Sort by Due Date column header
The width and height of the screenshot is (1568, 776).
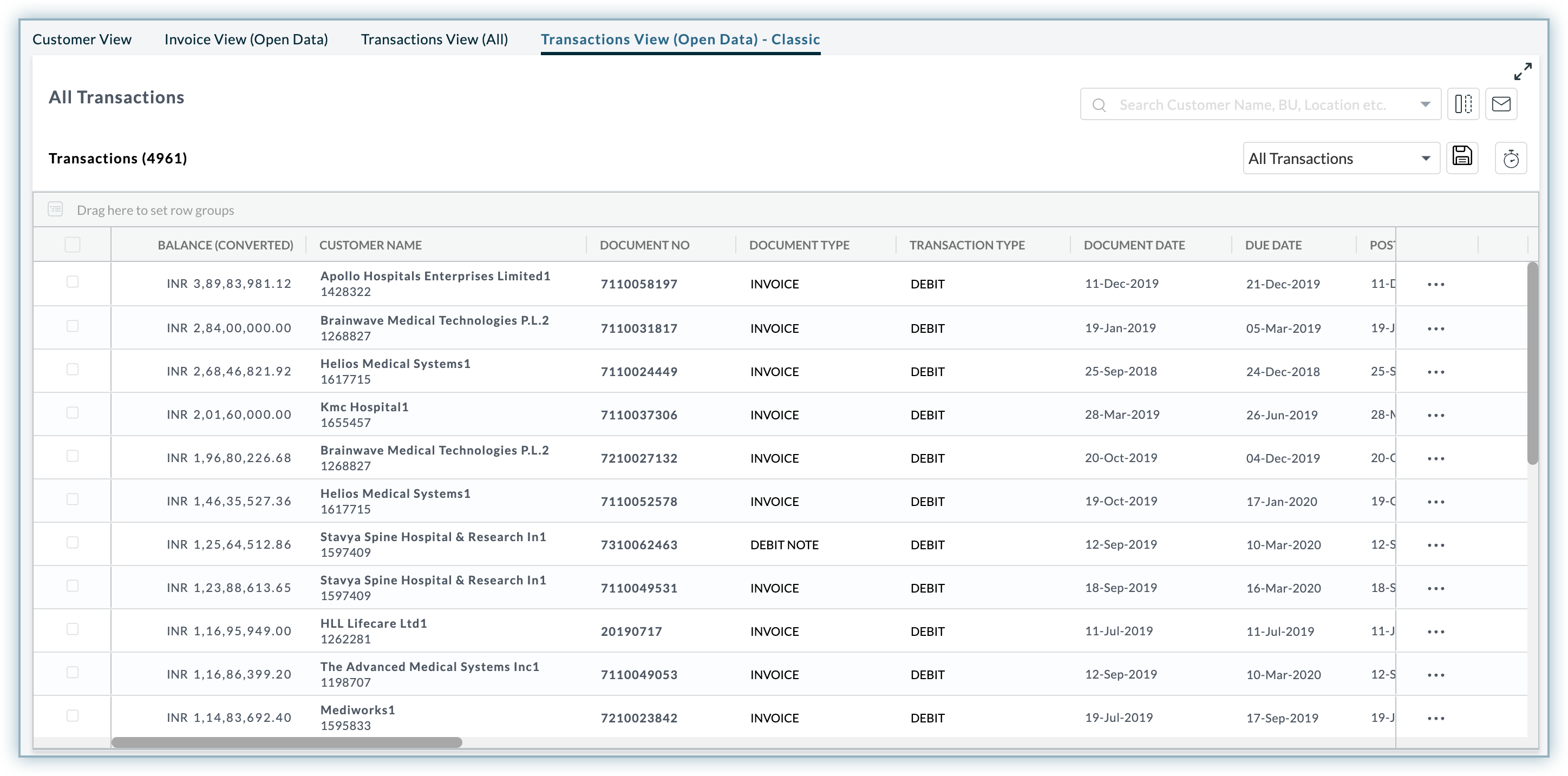[1273, 245]
